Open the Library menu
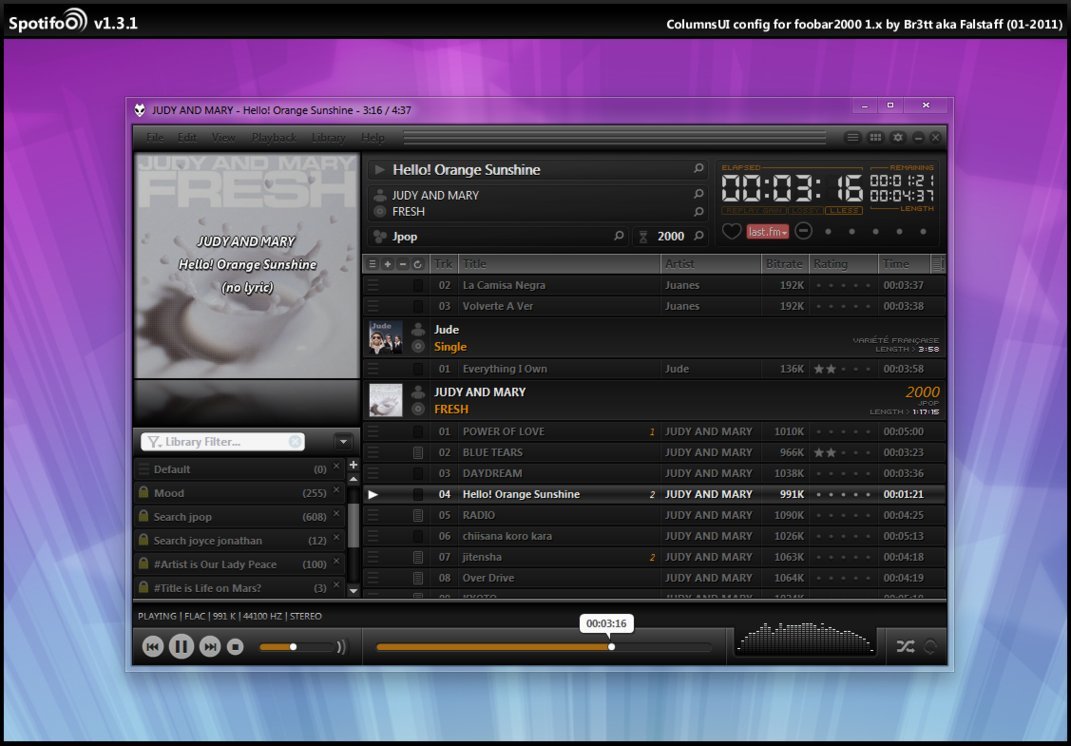1071x746 pixels. pyautogui.click(x=328, y=137)
